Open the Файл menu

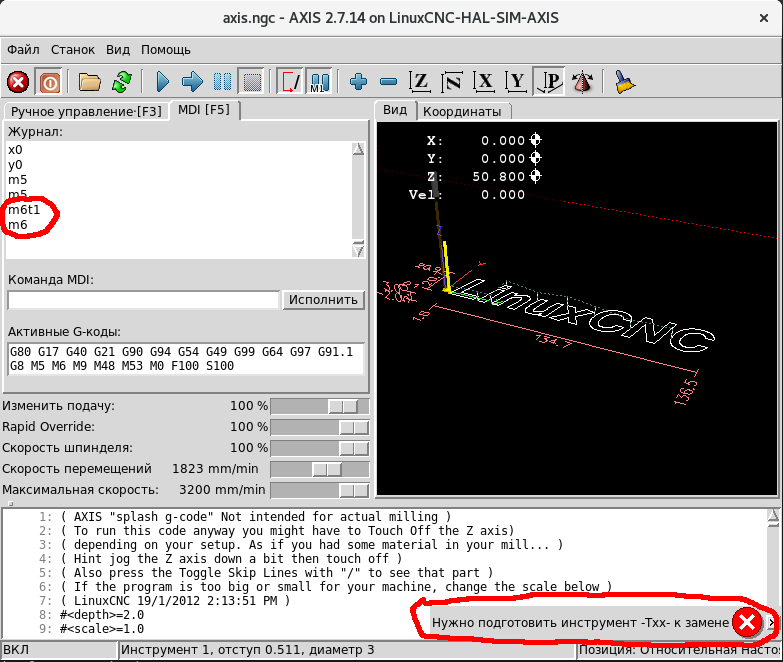pyautogui.click(x=23, y=50)
